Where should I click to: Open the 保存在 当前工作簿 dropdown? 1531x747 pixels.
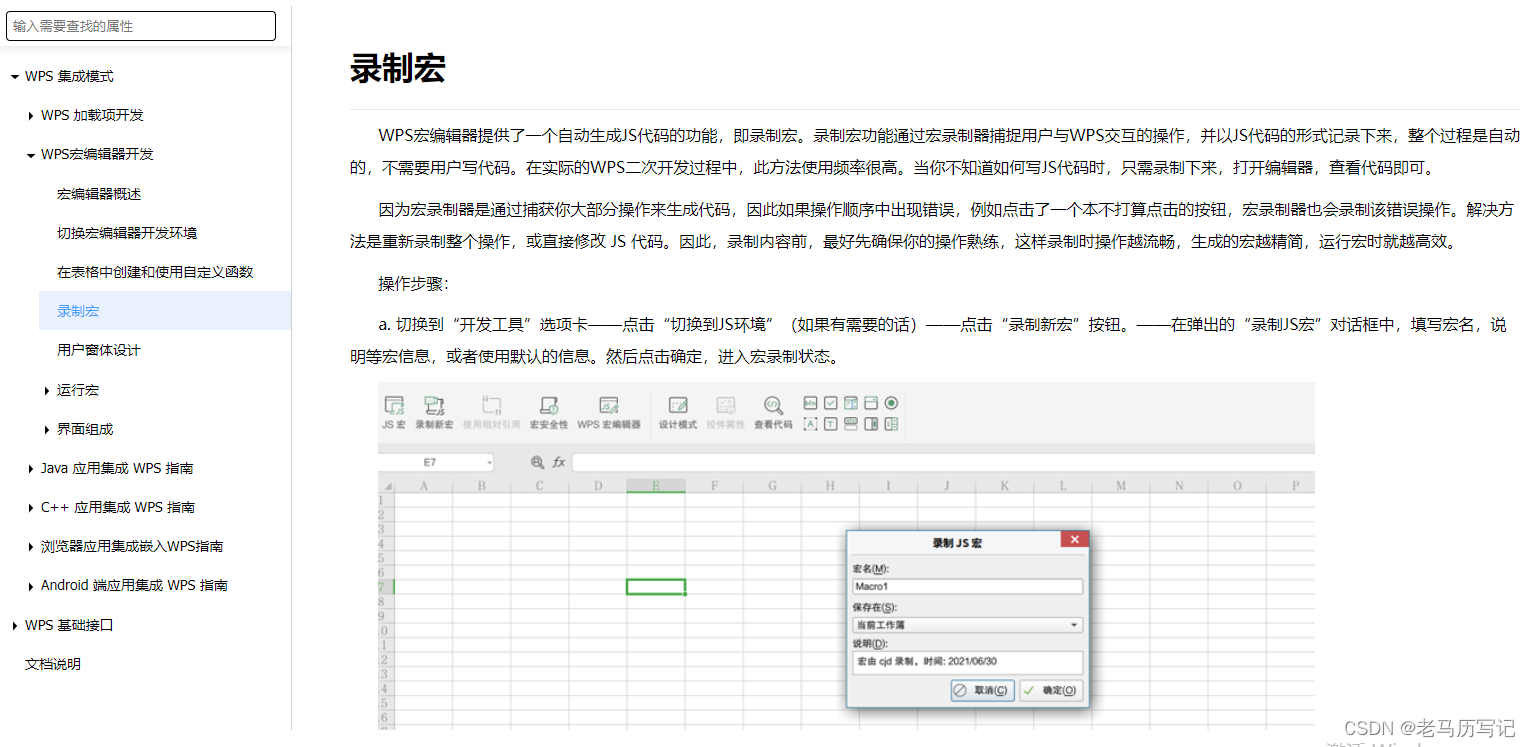pyautogui.click(x=967, y=625)
